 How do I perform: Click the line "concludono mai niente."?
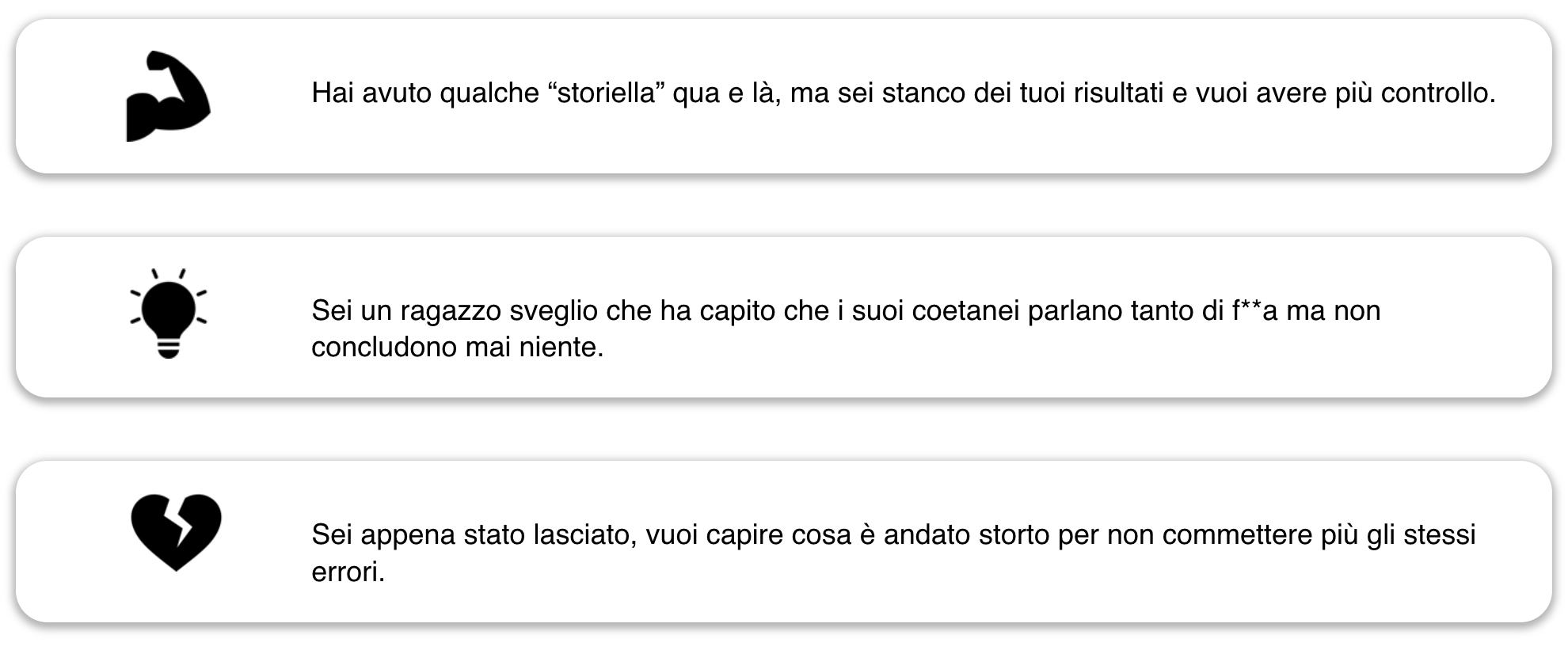click(458, 347)
